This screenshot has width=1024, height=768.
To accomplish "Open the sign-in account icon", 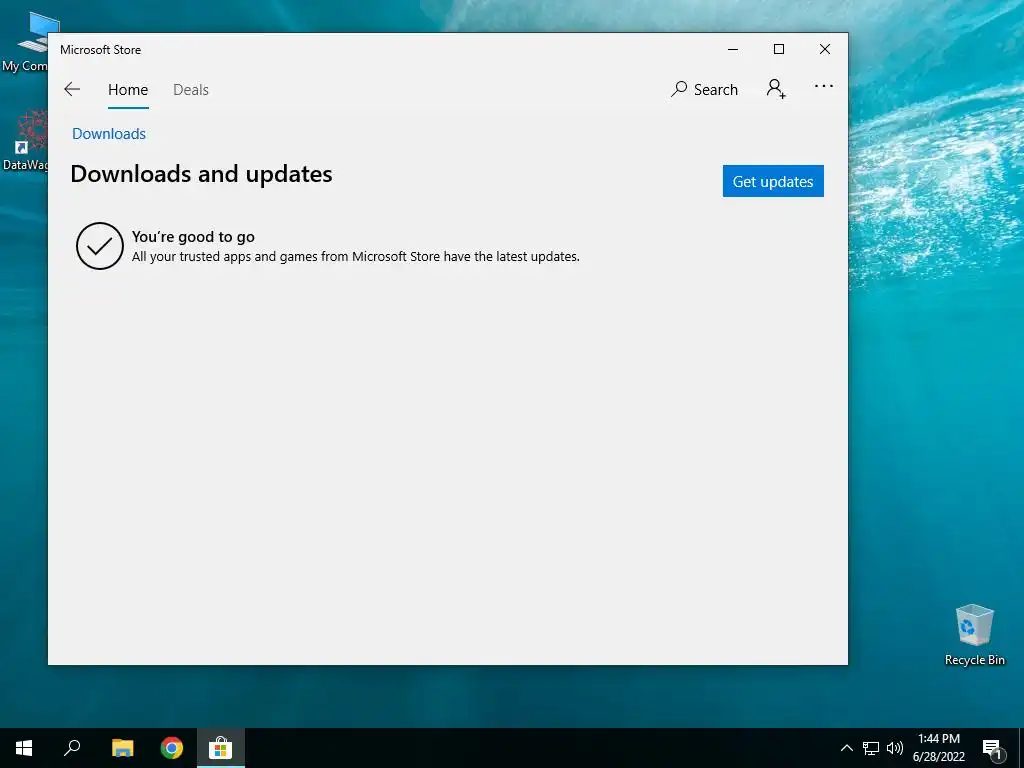I will pos(776,88).
